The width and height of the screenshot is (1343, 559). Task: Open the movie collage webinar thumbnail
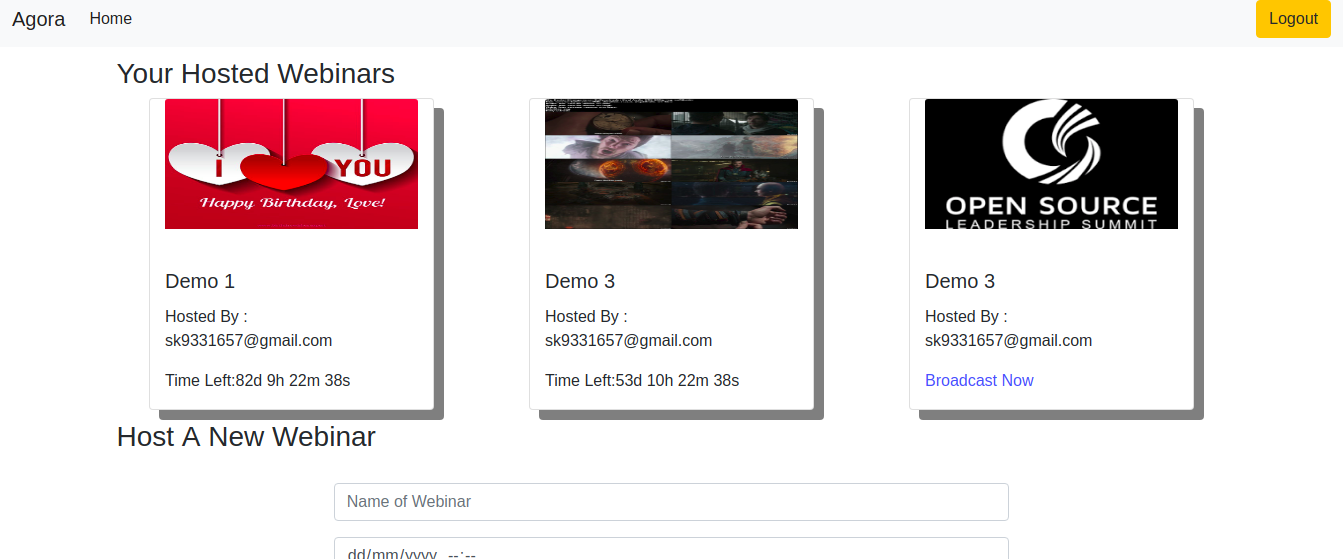pos(671,164)
